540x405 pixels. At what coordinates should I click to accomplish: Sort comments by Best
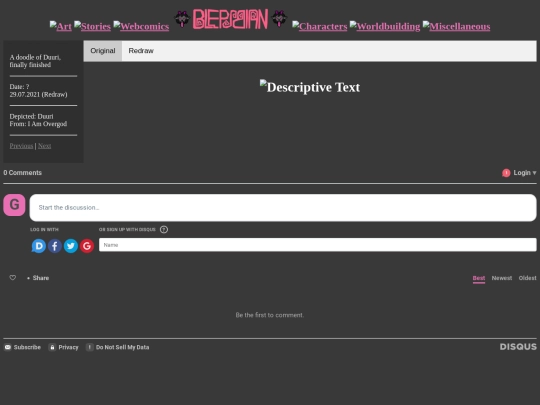pos(479,278)
